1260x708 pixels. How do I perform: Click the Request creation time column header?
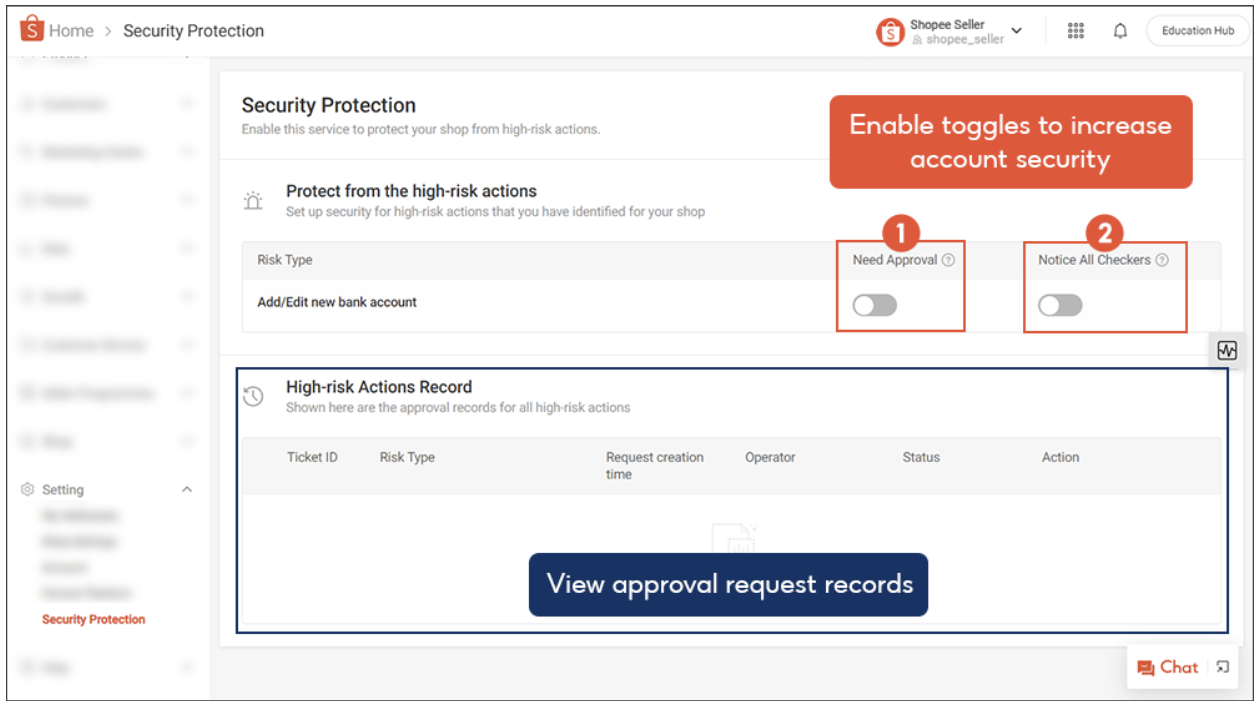pos(654,465)
